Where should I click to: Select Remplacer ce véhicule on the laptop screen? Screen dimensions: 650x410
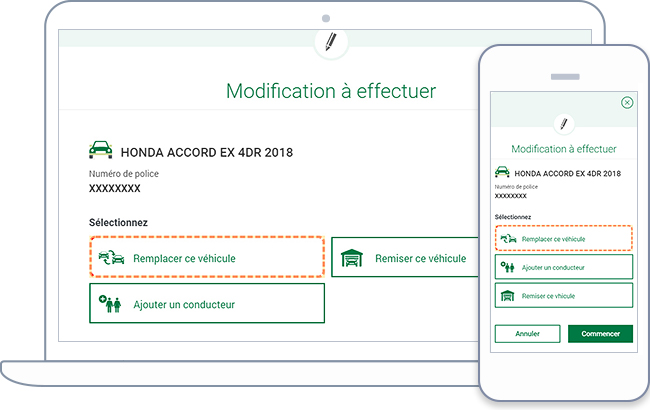tap(207, 257)
